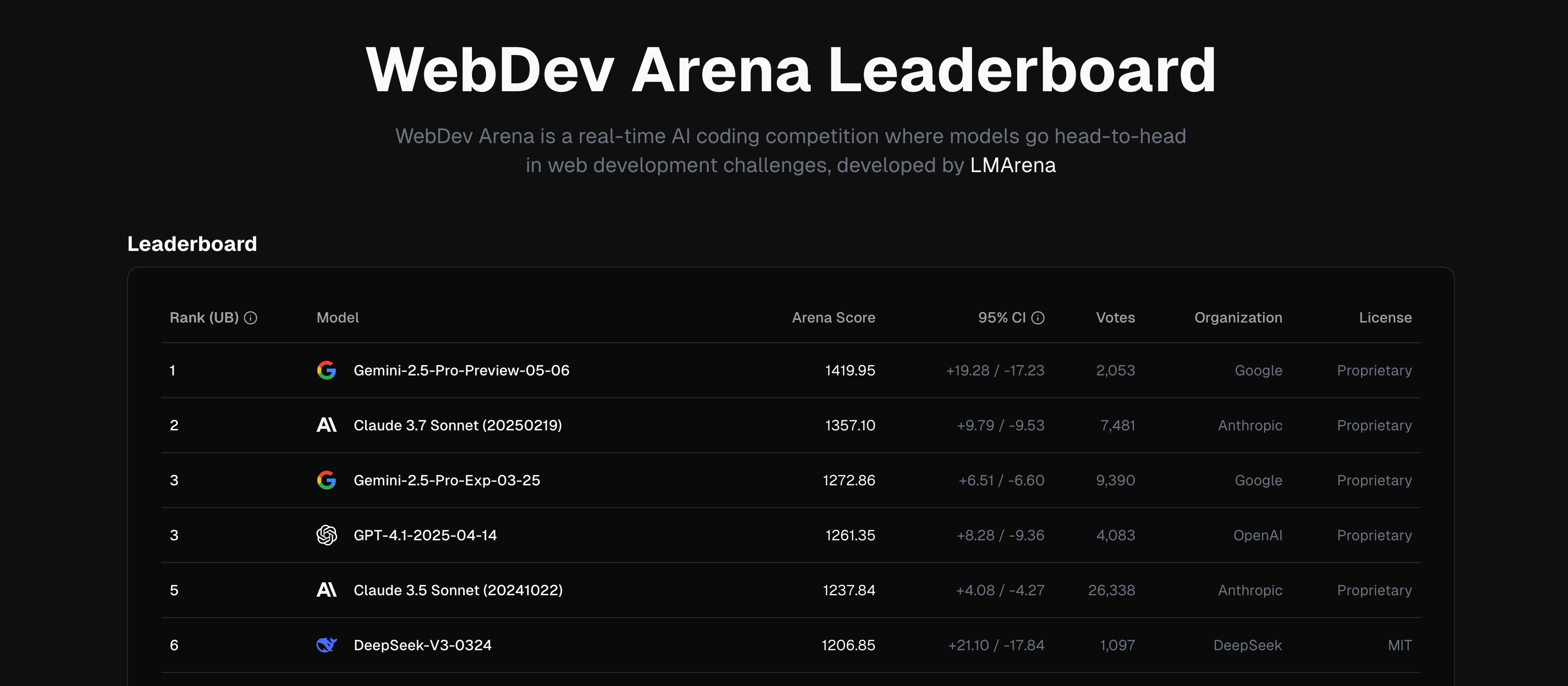This screenshot has height=686, width=1568.
Task: Click Google logo beside Gemini-2.5-Pro-Preview-05-06
Action: click(326, 370)
